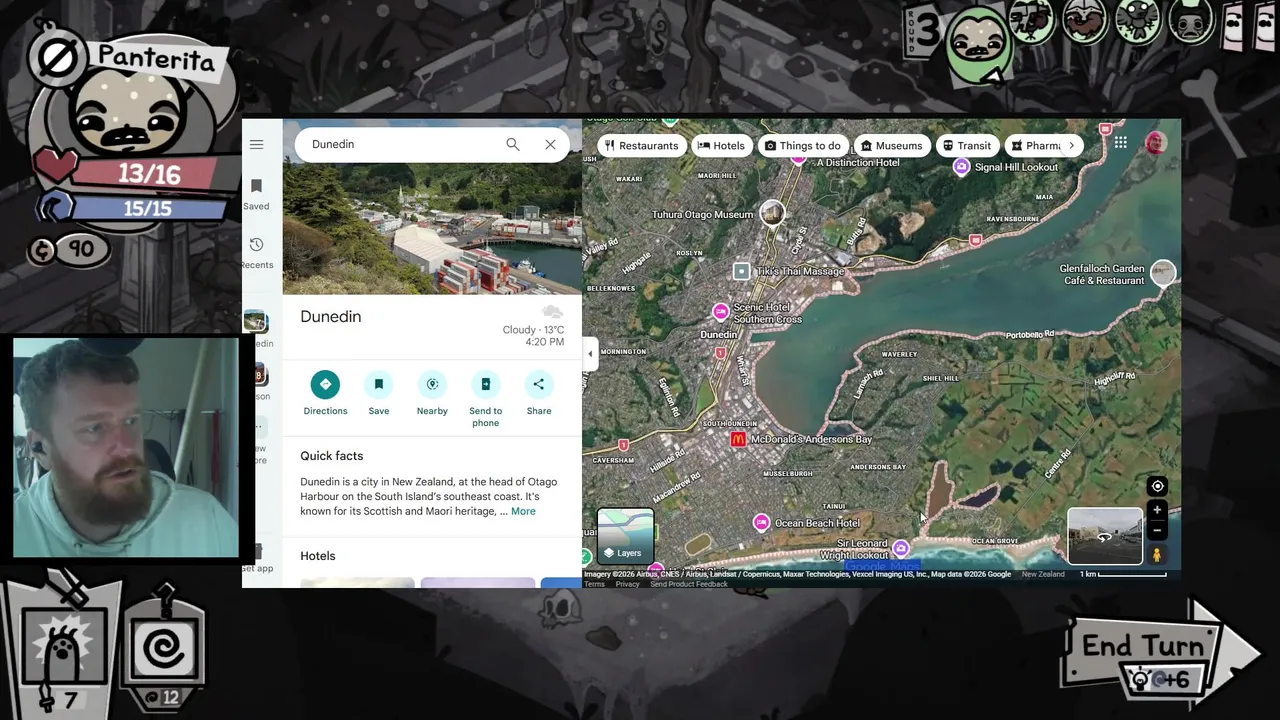Click the Terms link under the map

594,584
